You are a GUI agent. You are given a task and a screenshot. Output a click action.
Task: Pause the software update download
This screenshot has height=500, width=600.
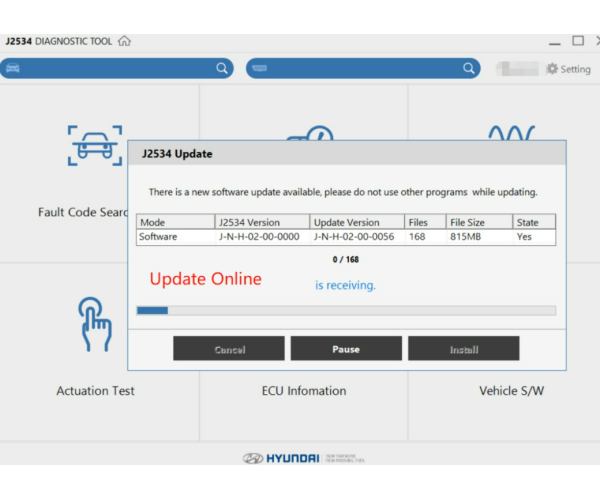pos(346,349)
